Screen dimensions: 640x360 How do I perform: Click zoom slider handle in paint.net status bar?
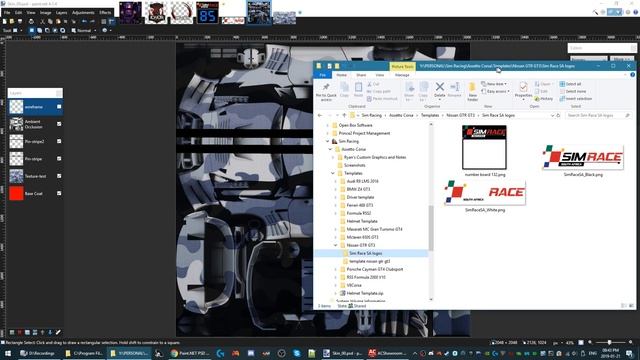click(609, 342)
